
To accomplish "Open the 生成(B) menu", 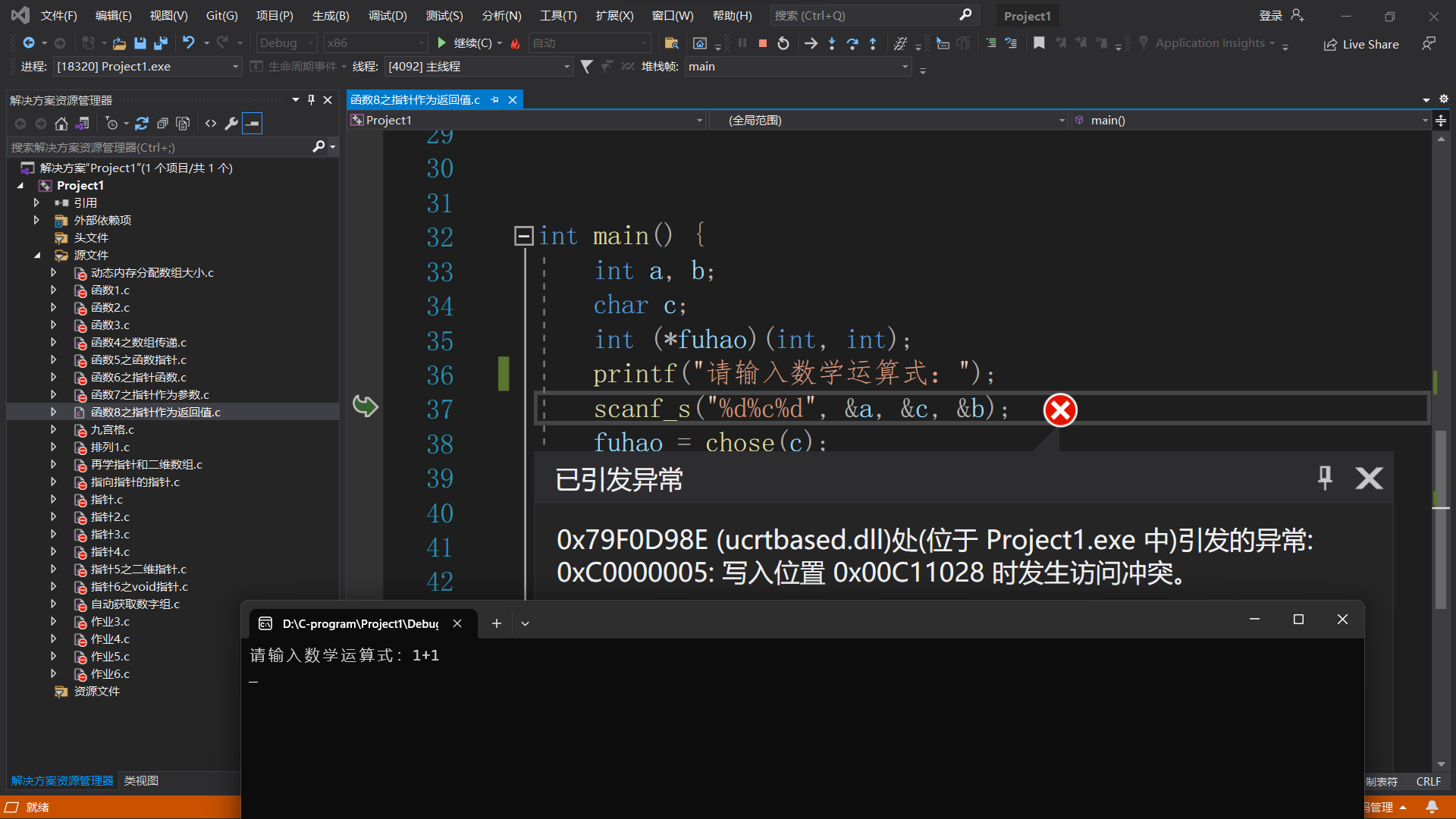I will coord(331,15).
